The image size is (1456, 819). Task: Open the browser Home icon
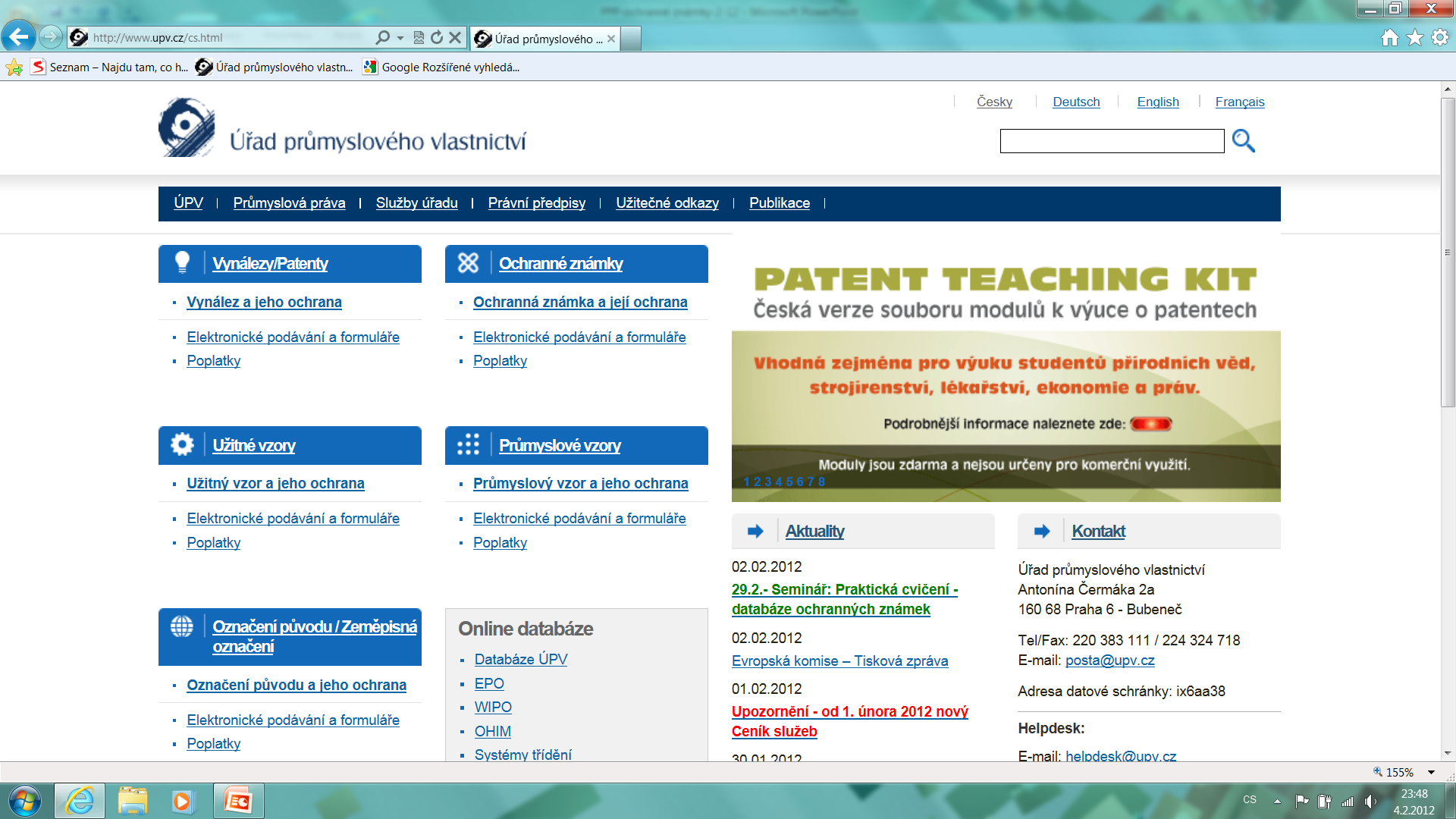coord(1389,37)
